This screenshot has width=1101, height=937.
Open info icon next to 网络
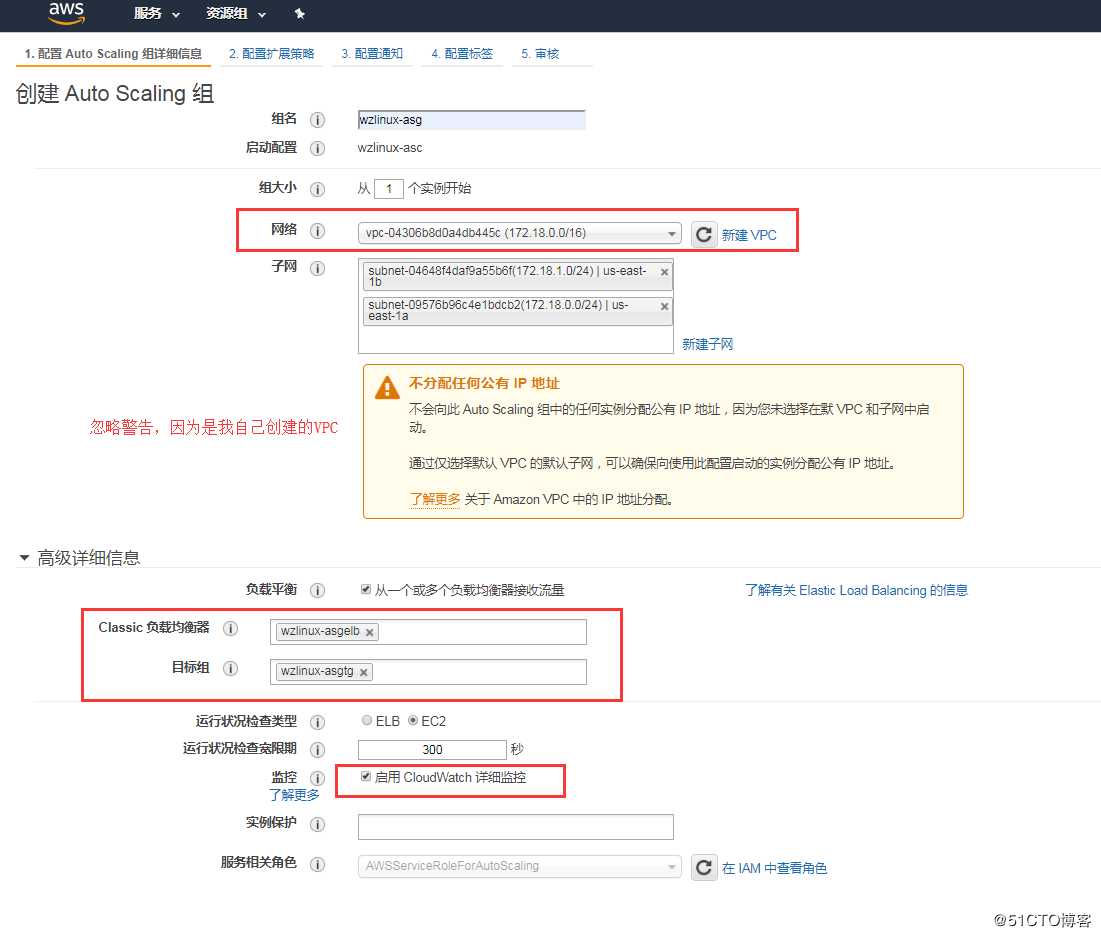coord(317,230)
